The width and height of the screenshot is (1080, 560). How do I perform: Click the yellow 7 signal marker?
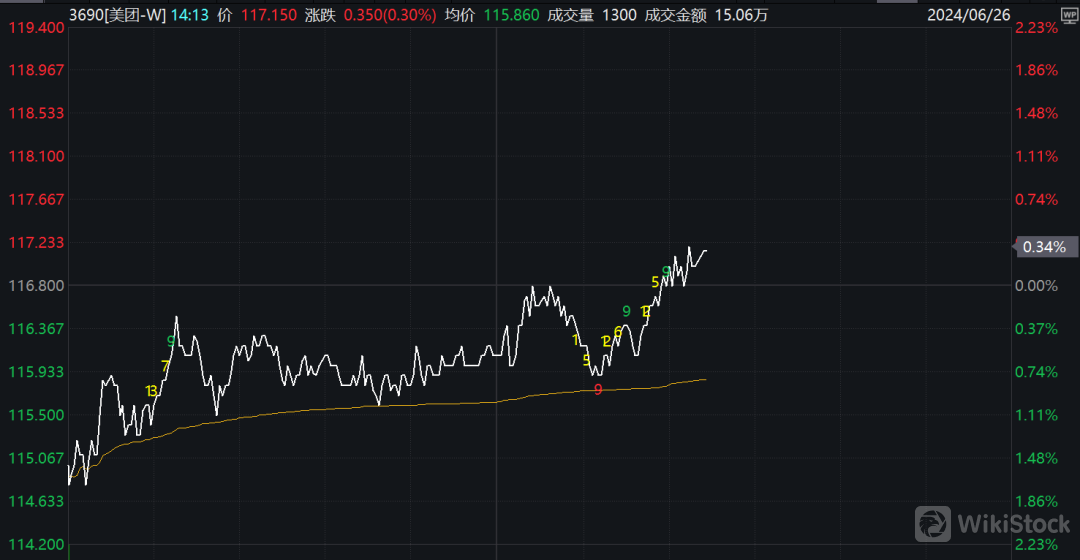(165, 366)
